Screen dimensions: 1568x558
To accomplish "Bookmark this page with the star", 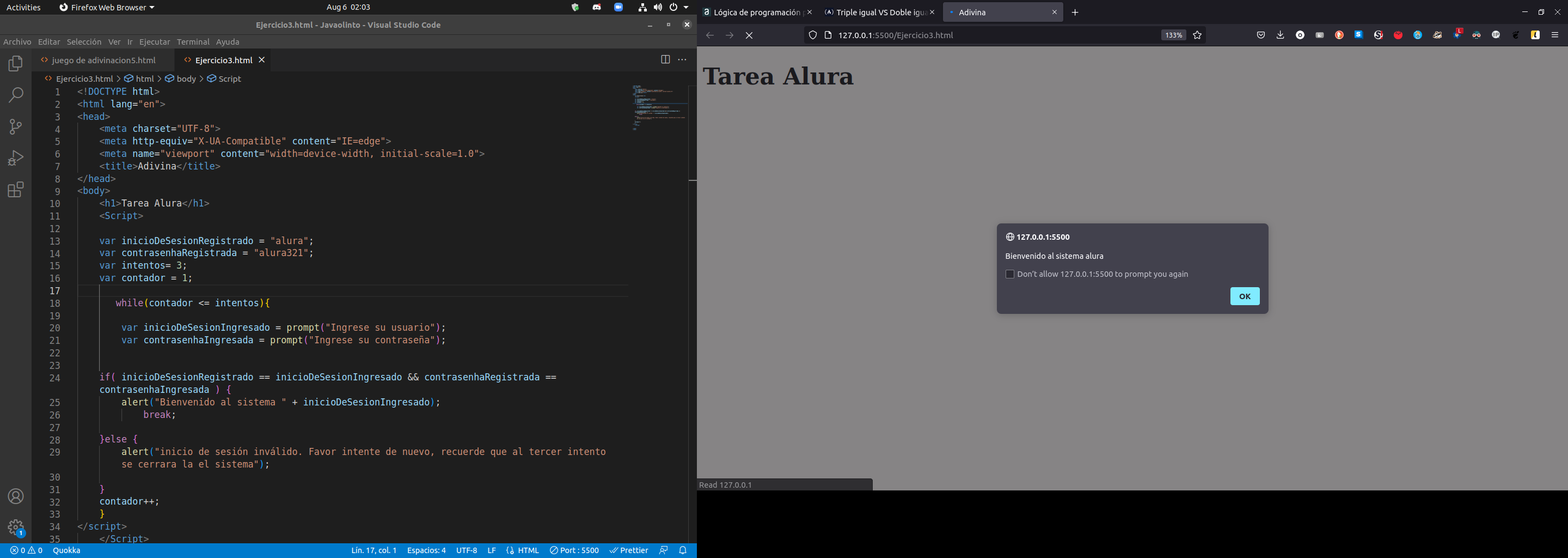I will tap(1197, 35).
